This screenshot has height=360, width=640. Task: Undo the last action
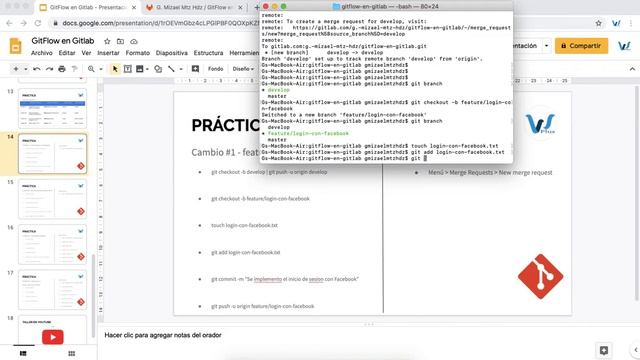[37, 69]
